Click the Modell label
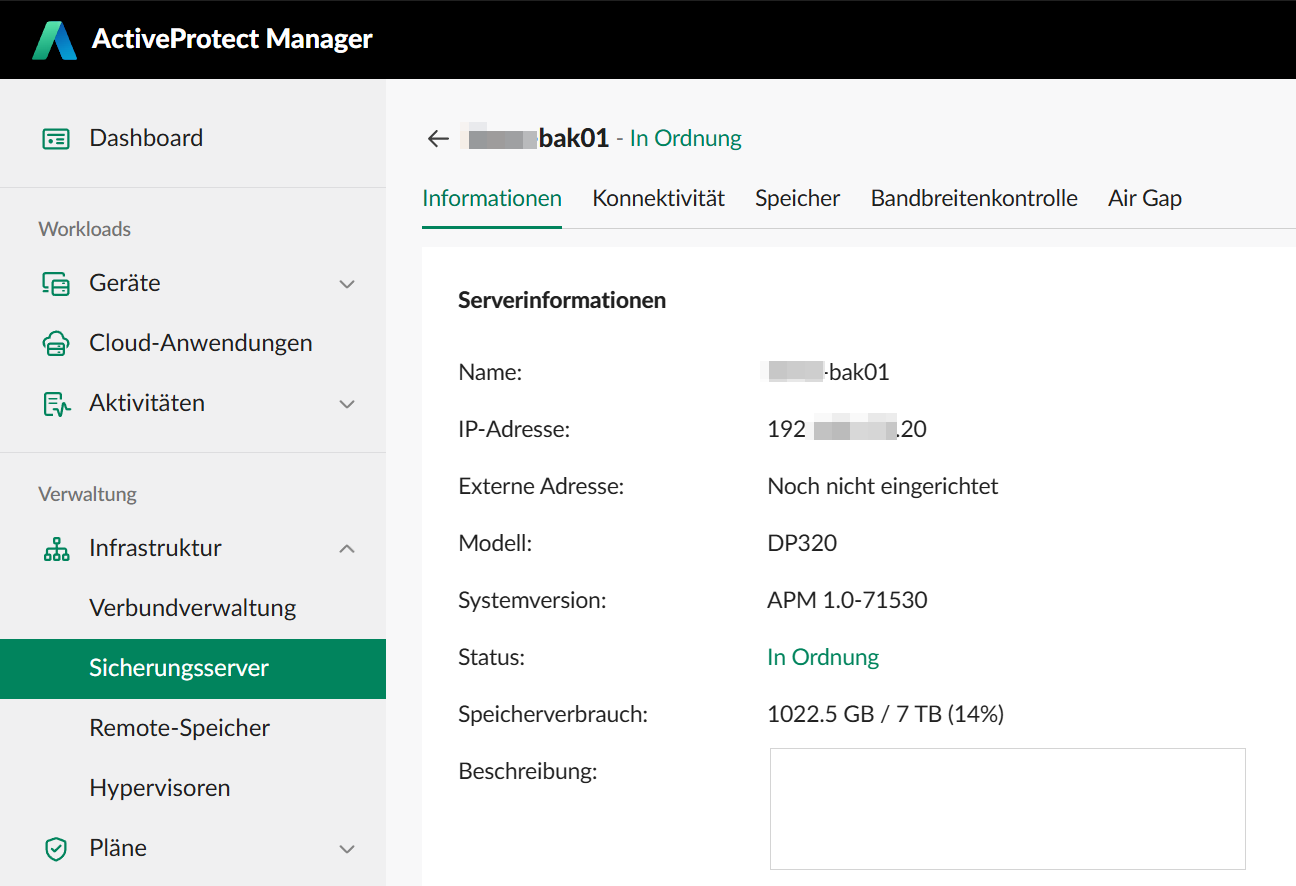Image resolution: width=1296 pixels, height=886 pixels. pos(495,544)
